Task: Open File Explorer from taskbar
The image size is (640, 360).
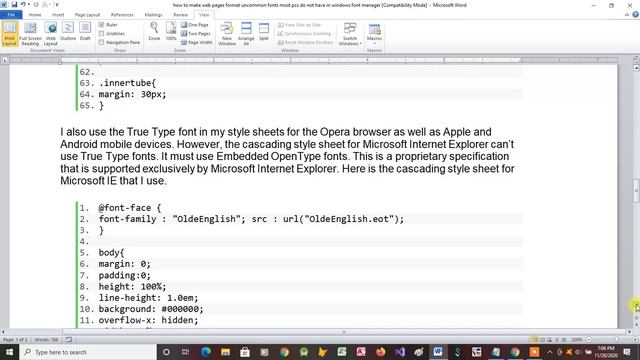Action: 225,352
